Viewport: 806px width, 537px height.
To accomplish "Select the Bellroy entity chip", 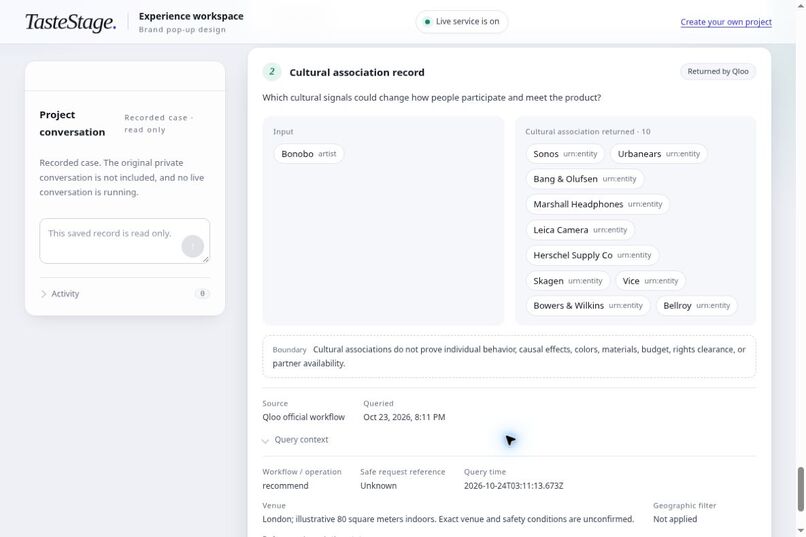I will (697, 305).
